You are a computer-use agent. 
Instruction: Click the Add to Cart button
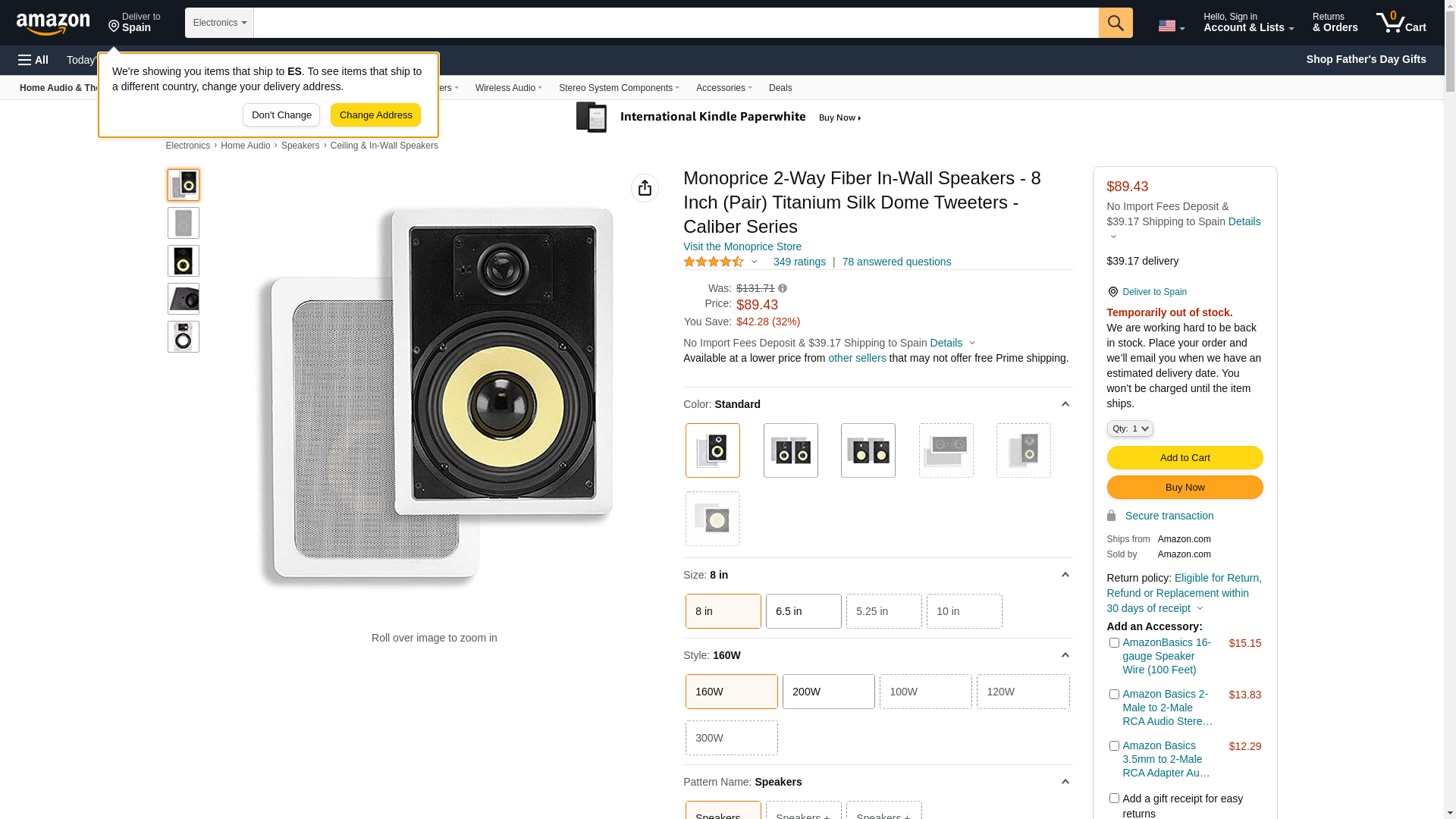pyautogui.click(x=1185, y=458)
